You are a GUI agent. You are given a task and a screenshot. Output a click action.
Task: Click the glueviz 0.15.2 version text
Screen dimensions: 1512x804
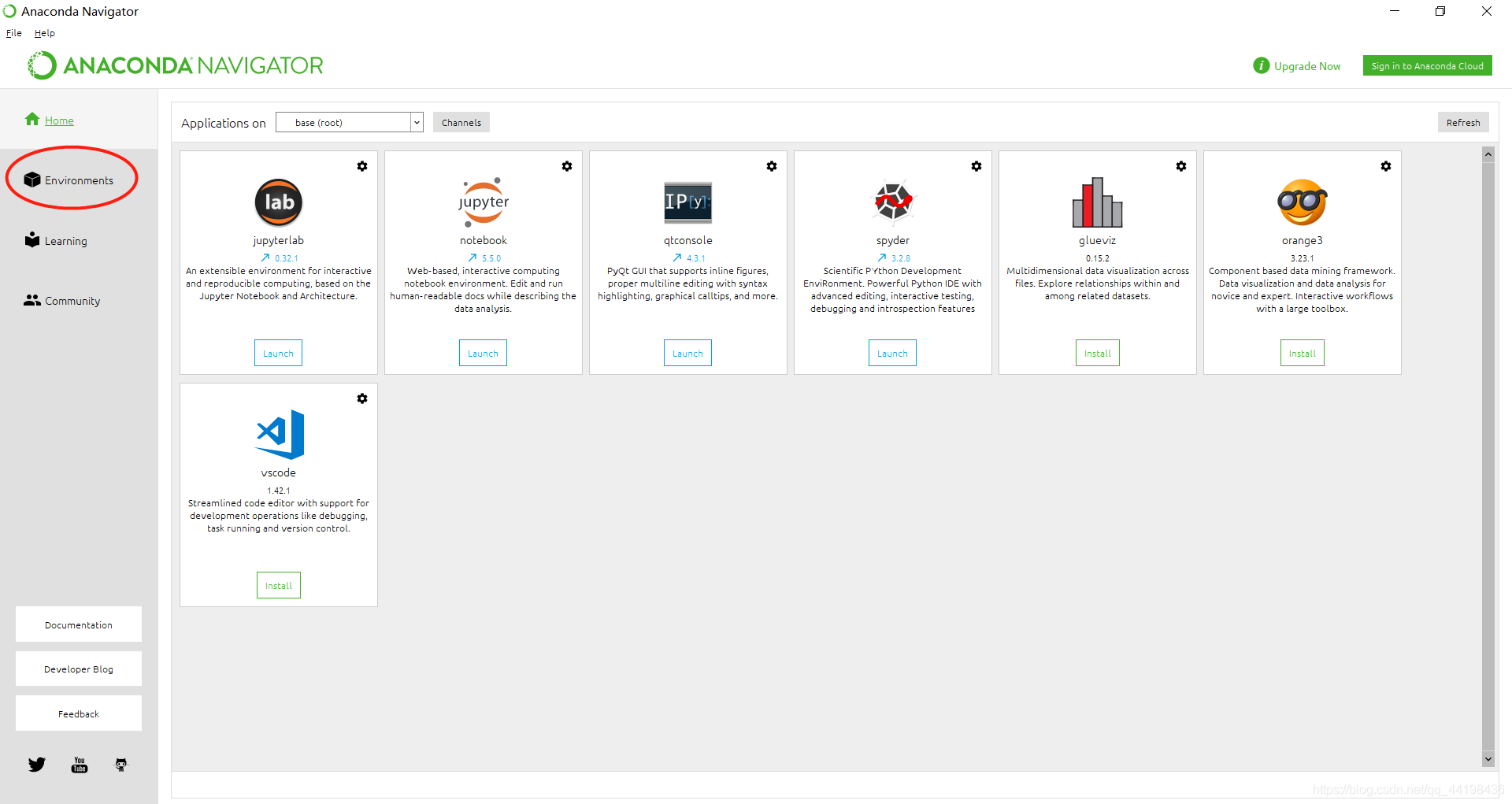pyautogui.click(x=1098, y=258)
